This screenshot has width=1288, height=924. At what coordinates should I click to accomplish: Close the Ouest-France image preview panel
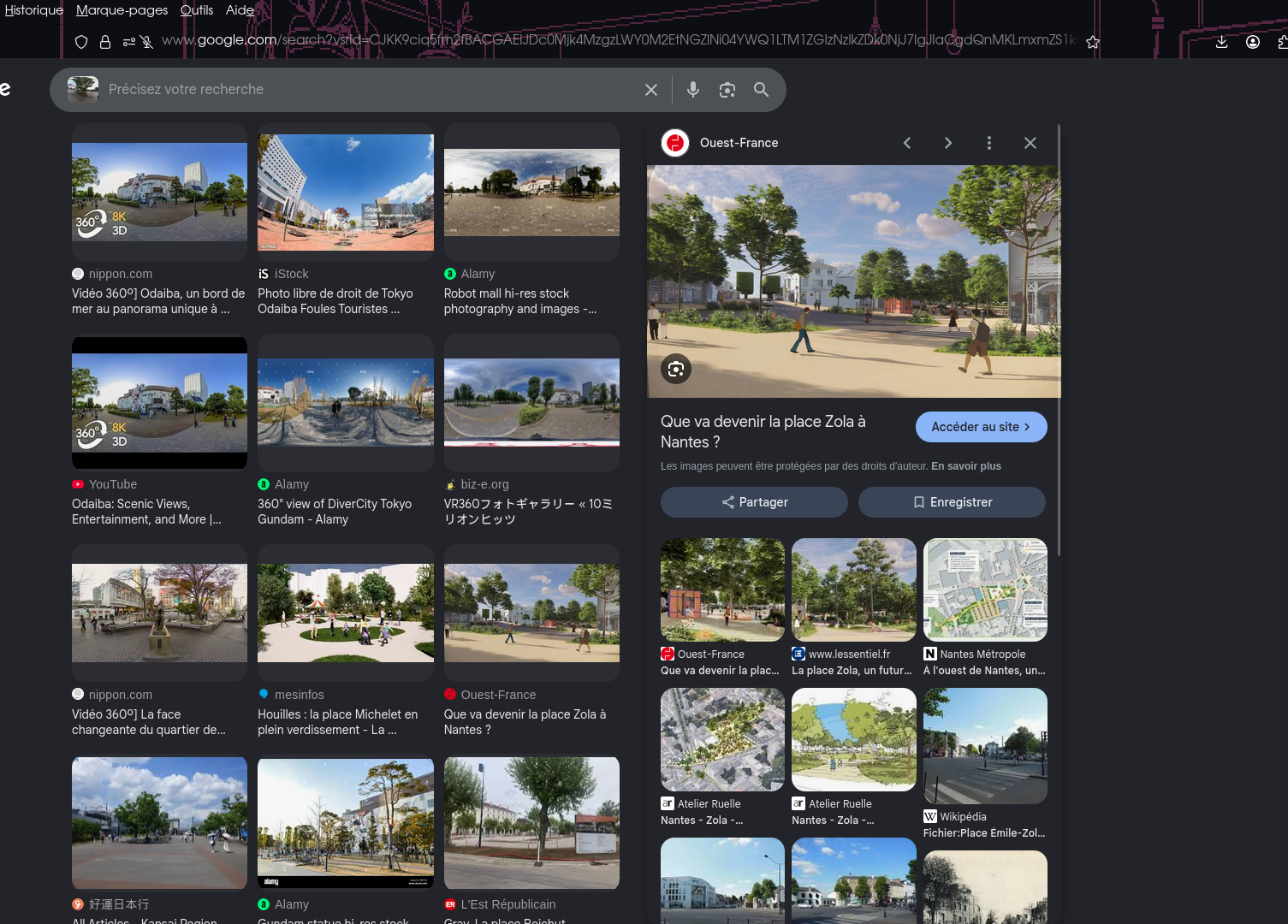click(1030, 143)
